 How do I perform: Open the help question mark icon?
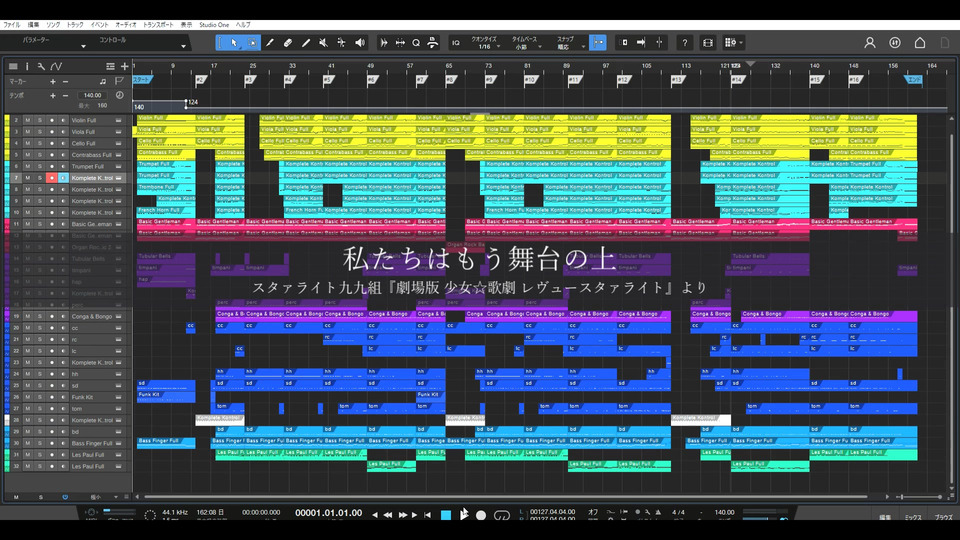pos(684,42)
